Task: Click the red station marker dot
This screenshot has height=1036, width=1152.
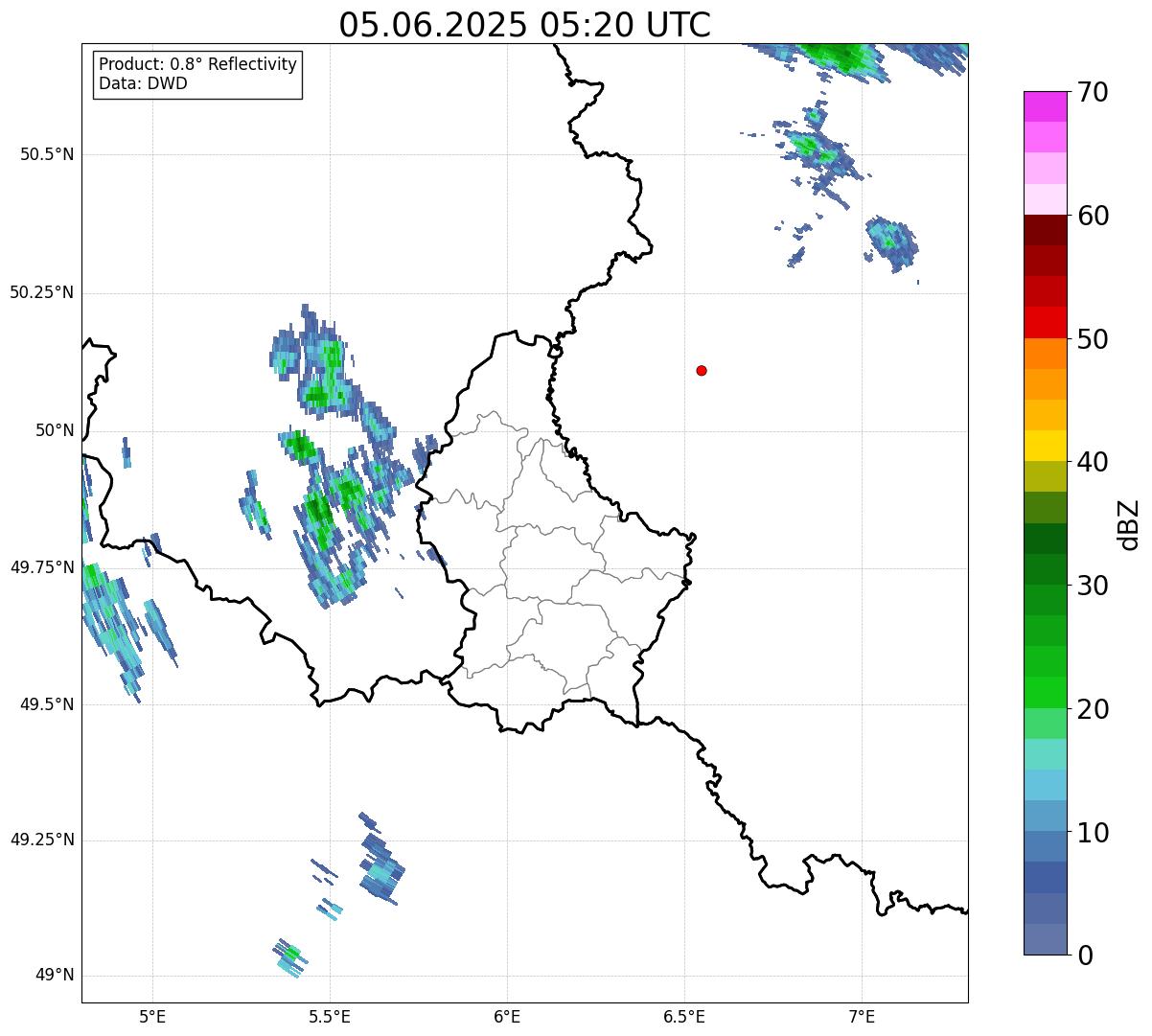Action: [702, 370]
